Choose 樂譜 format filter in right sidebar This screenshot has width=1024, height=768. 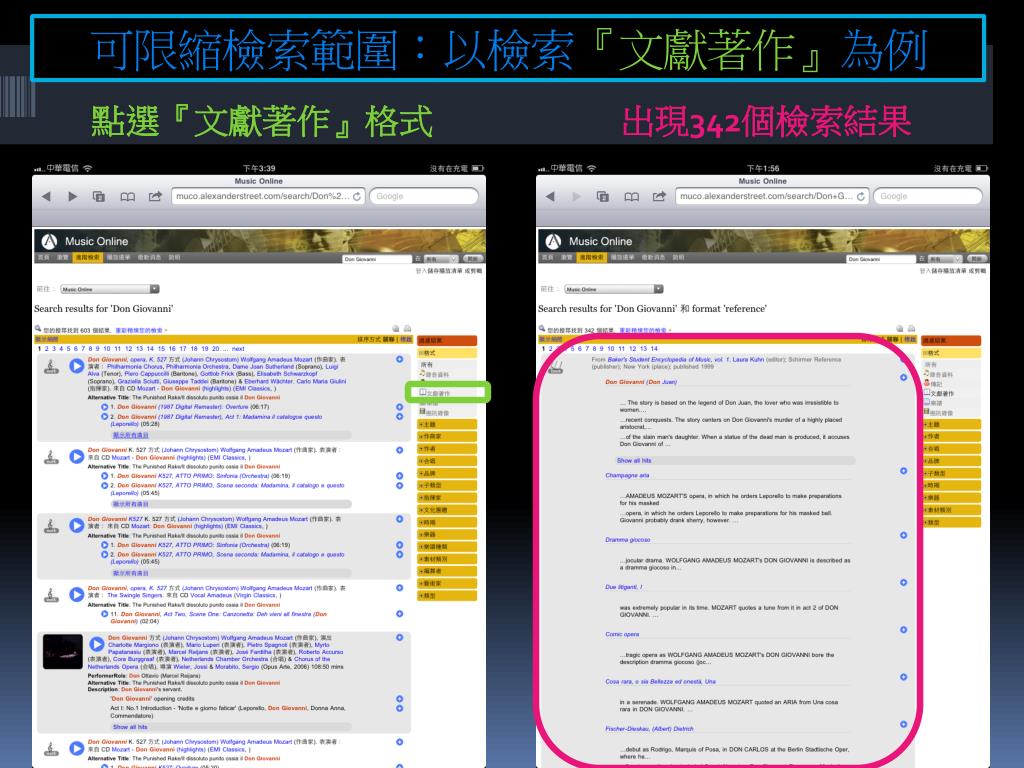click(933, 403)
